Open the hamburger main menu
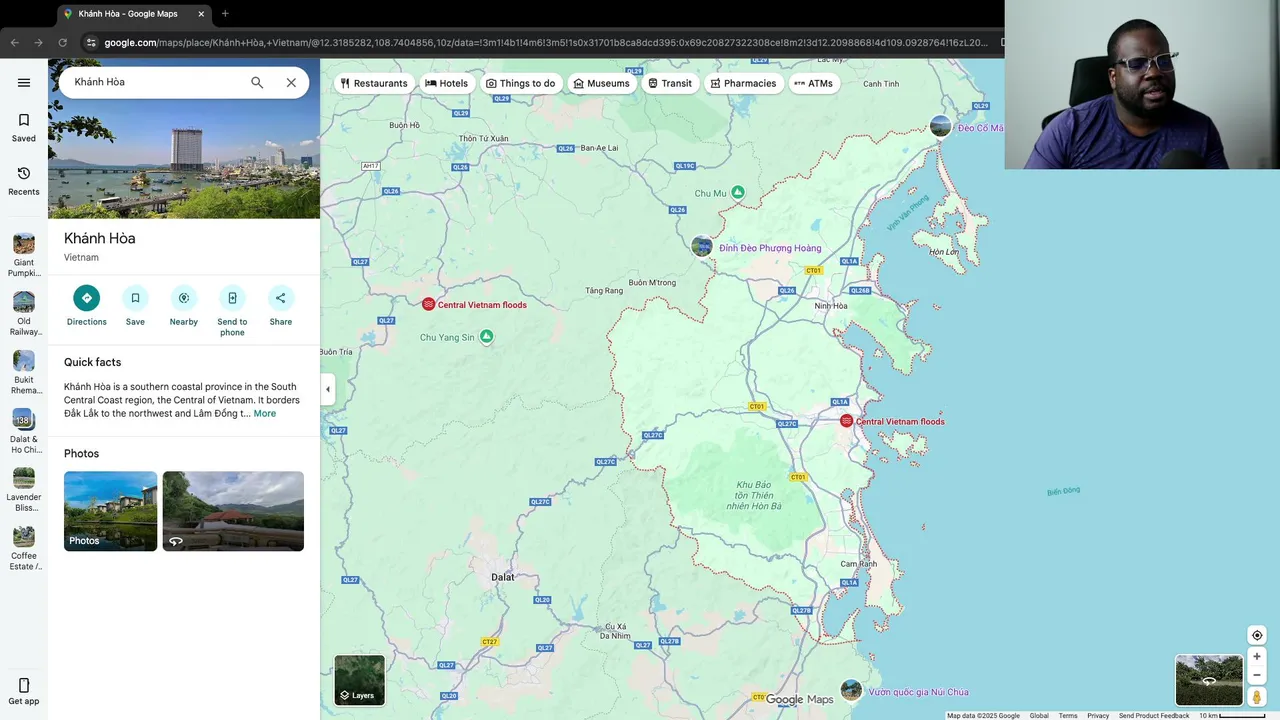Screen dimensions: 1280x720 [x=24, y=83]
